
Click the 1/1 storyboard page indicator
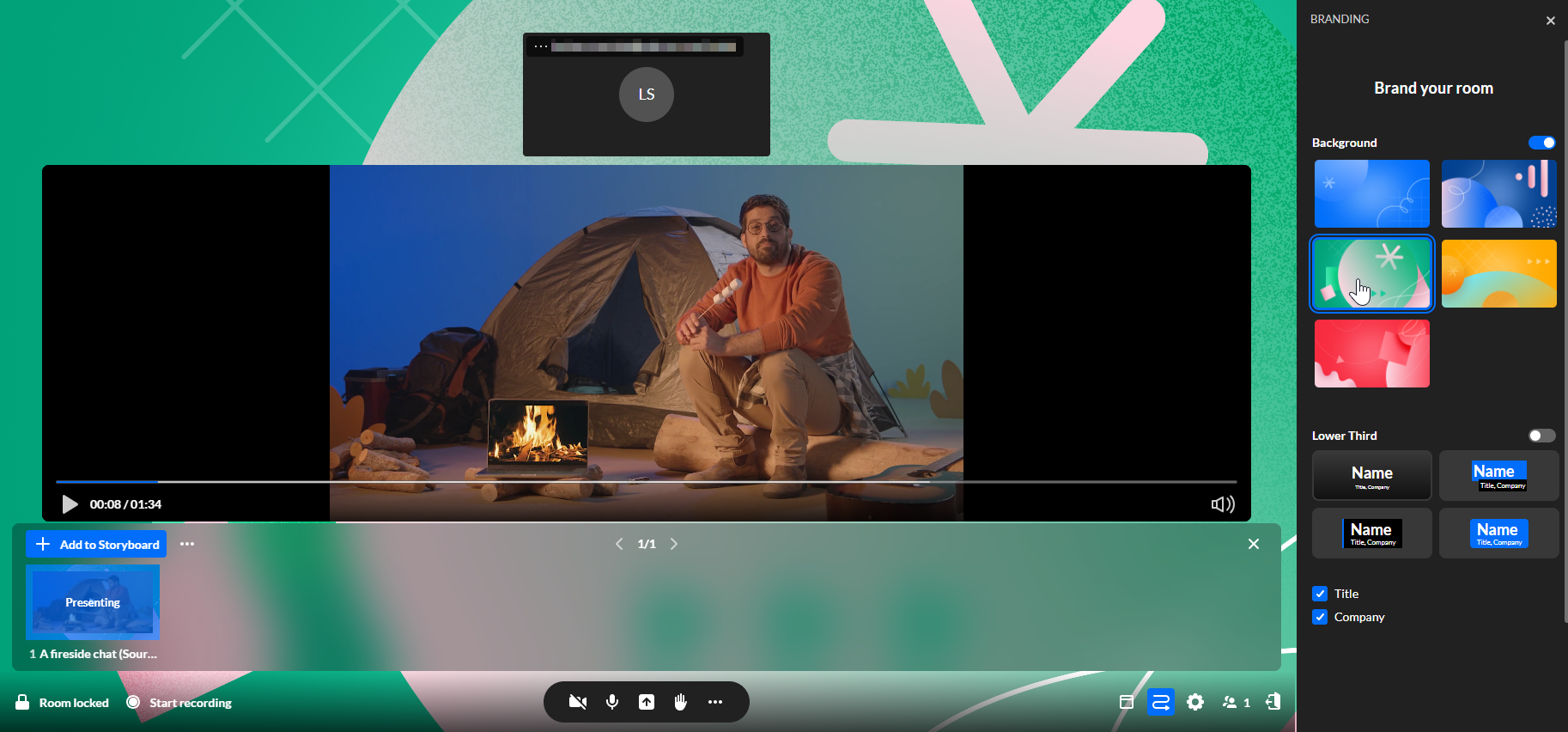647,544
